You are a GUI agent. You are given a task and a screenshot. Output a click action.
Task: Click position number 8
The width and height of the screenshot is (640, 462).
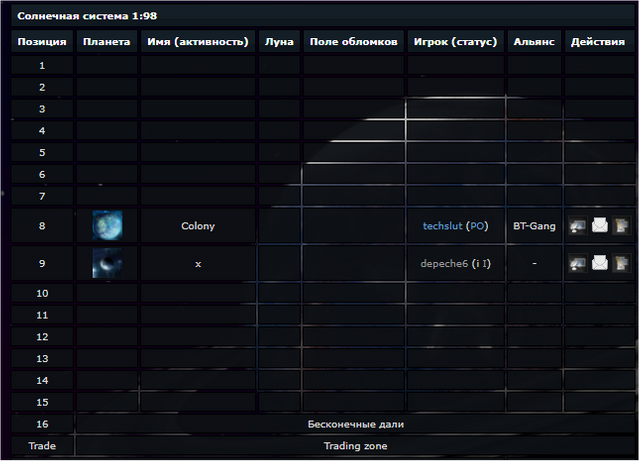coord(42,226)
